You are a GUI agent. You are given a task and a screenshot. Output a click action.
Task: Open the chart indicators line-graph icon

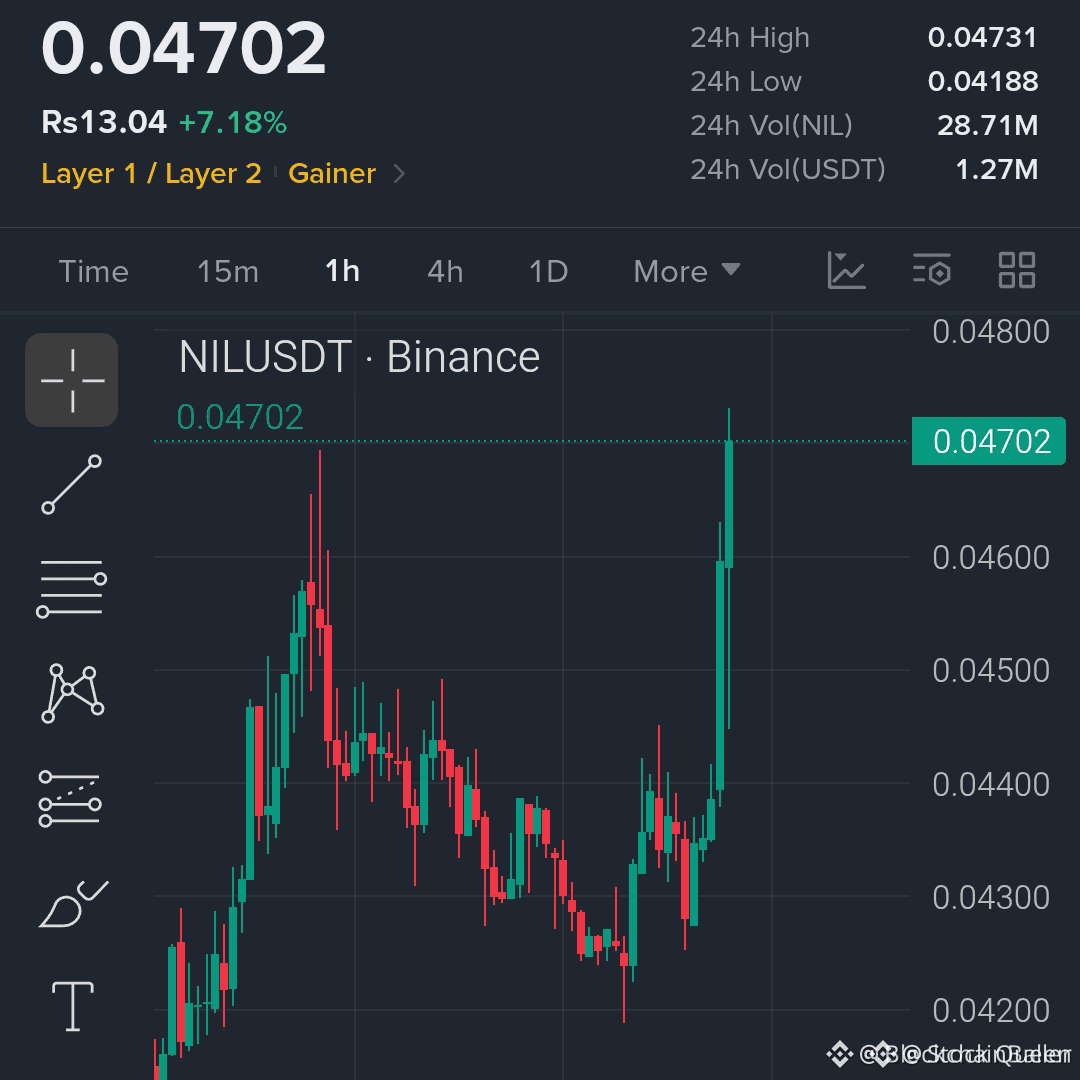tap(846, 270)
